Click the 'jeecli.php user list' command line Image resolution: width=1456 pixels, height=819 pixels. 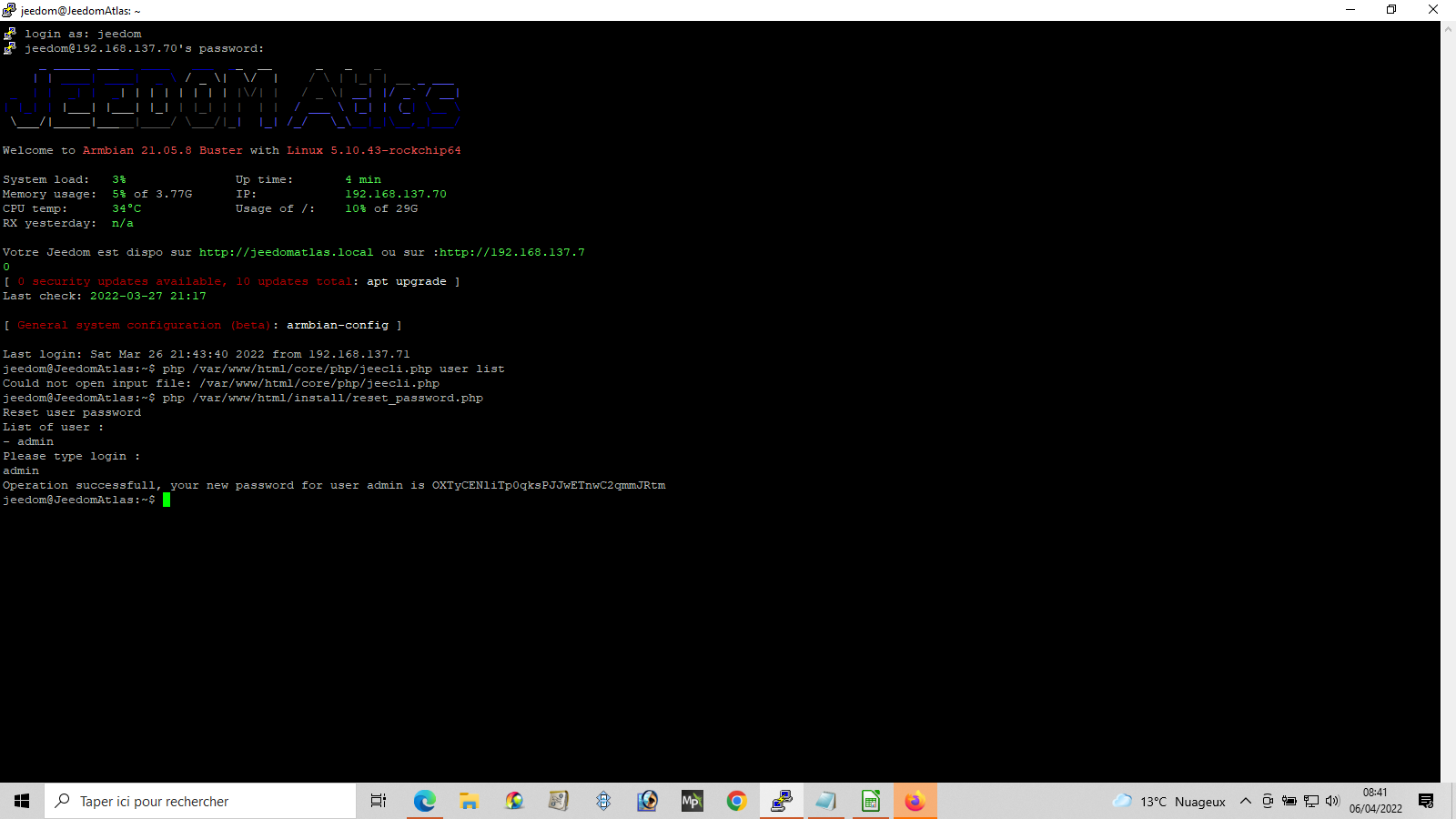click(254, 369)
